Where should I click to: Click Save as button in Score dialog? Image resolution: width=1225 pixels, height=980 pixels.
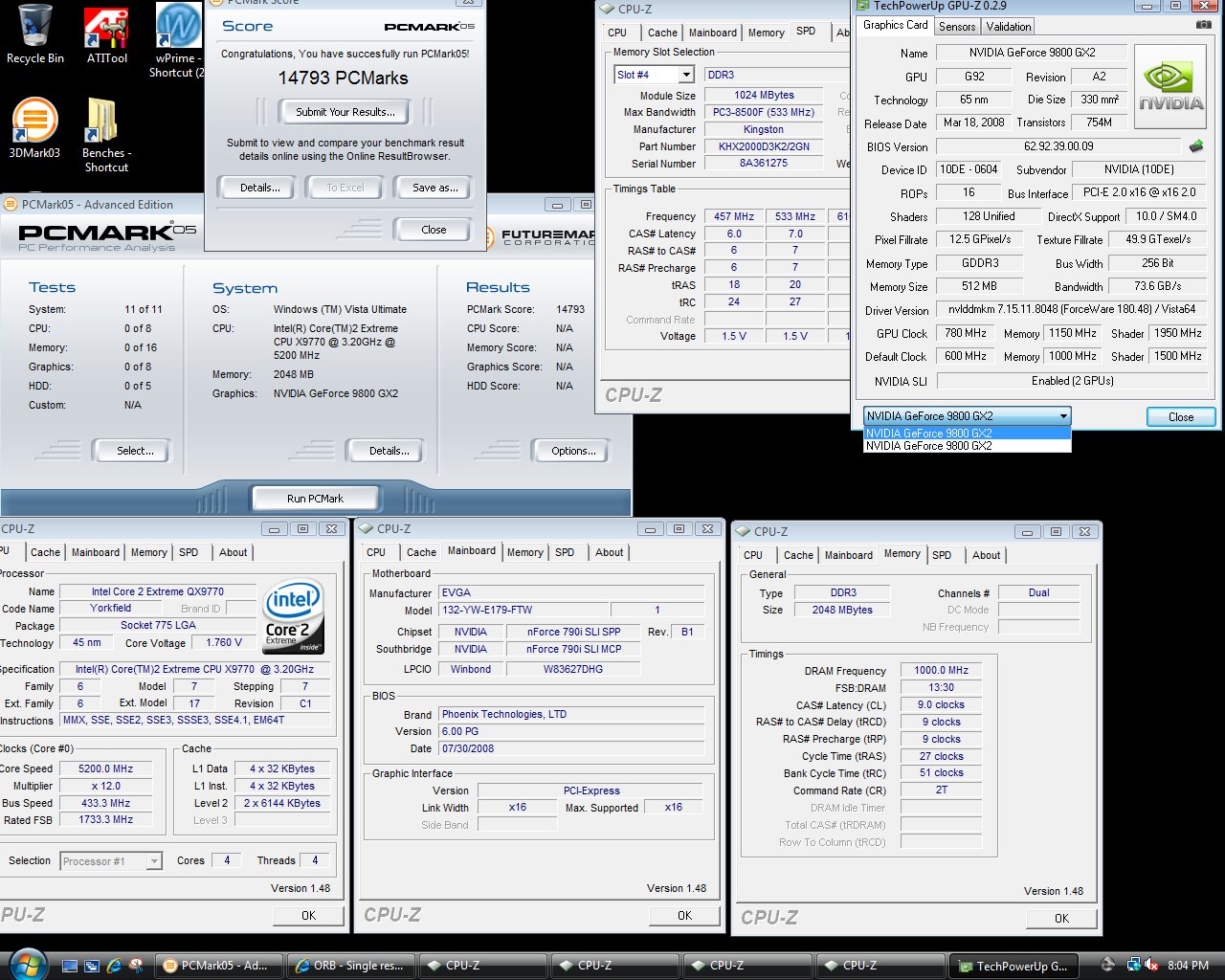(x=434, y=188)
